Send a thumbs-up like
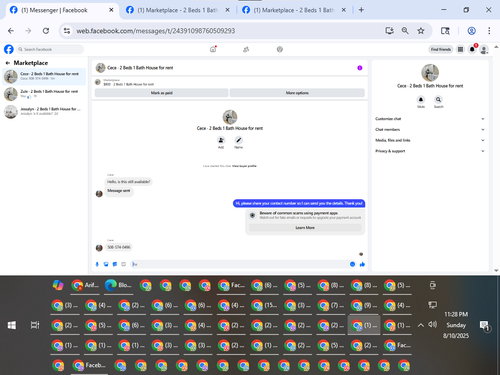 (362, 264)
